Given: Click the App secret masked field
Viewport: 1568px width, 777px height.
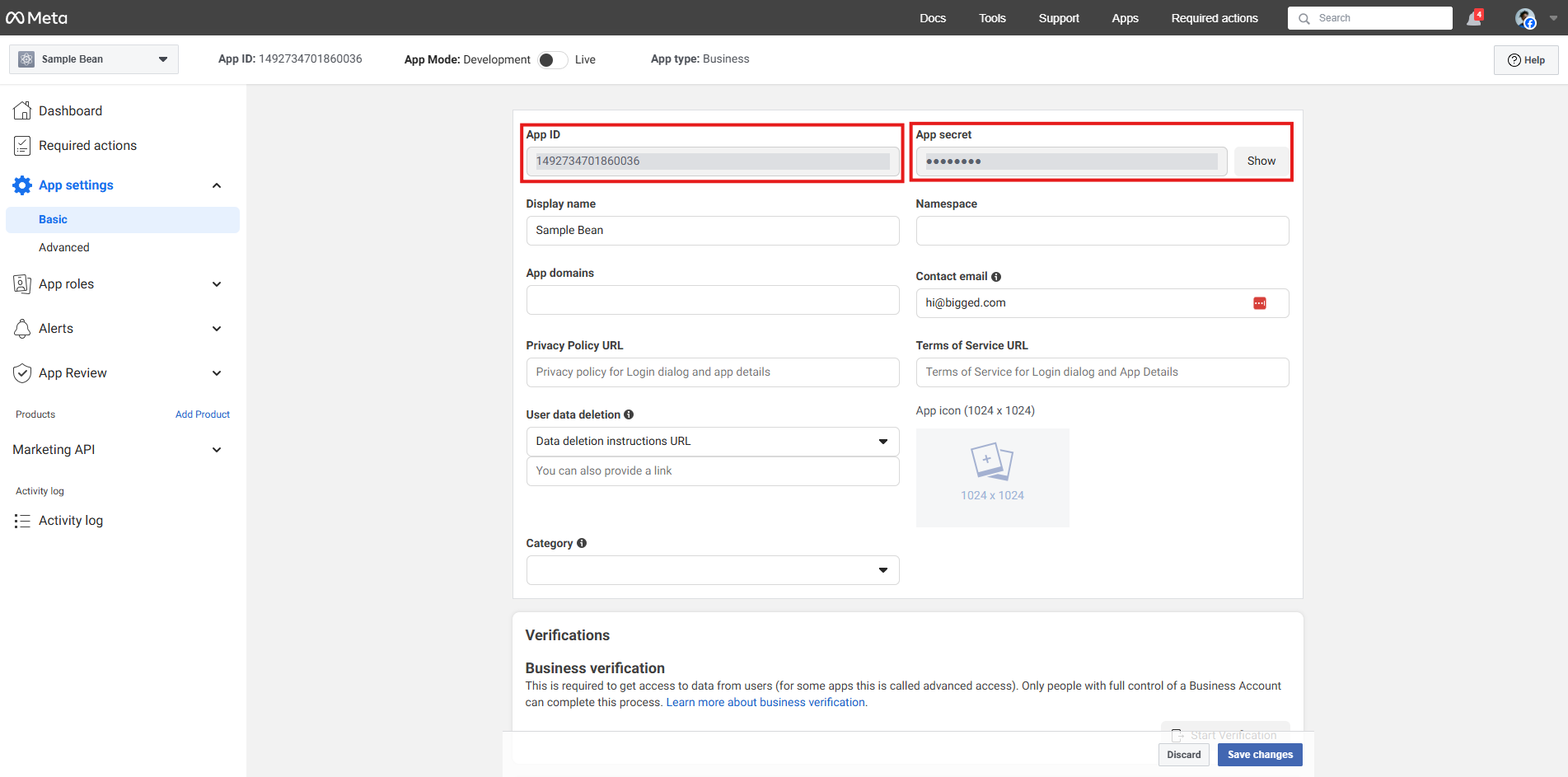Looking at the screenshot, I should click(1071, 161).
